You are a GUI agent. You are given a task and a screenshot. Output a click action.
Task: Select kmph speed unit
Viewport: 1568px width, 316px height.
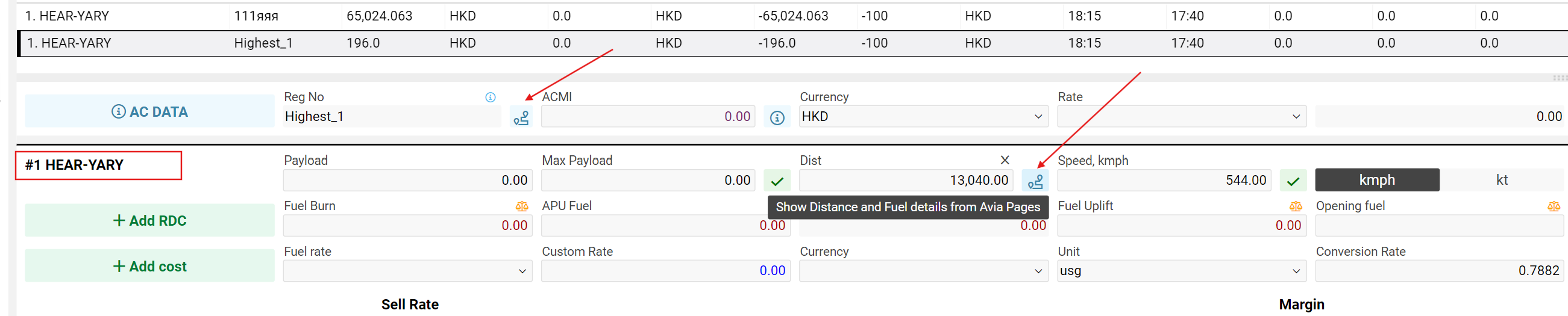tap(1376, 180)
